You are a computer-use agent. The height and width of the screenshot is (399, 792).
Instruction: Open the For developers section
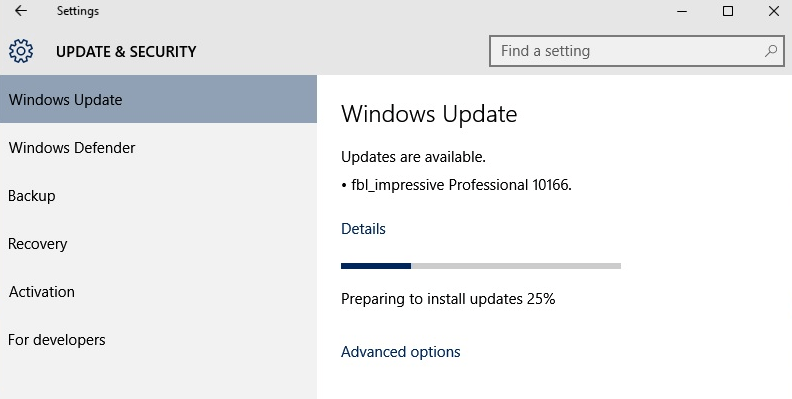pyautogui.click(x=158, y=339)
